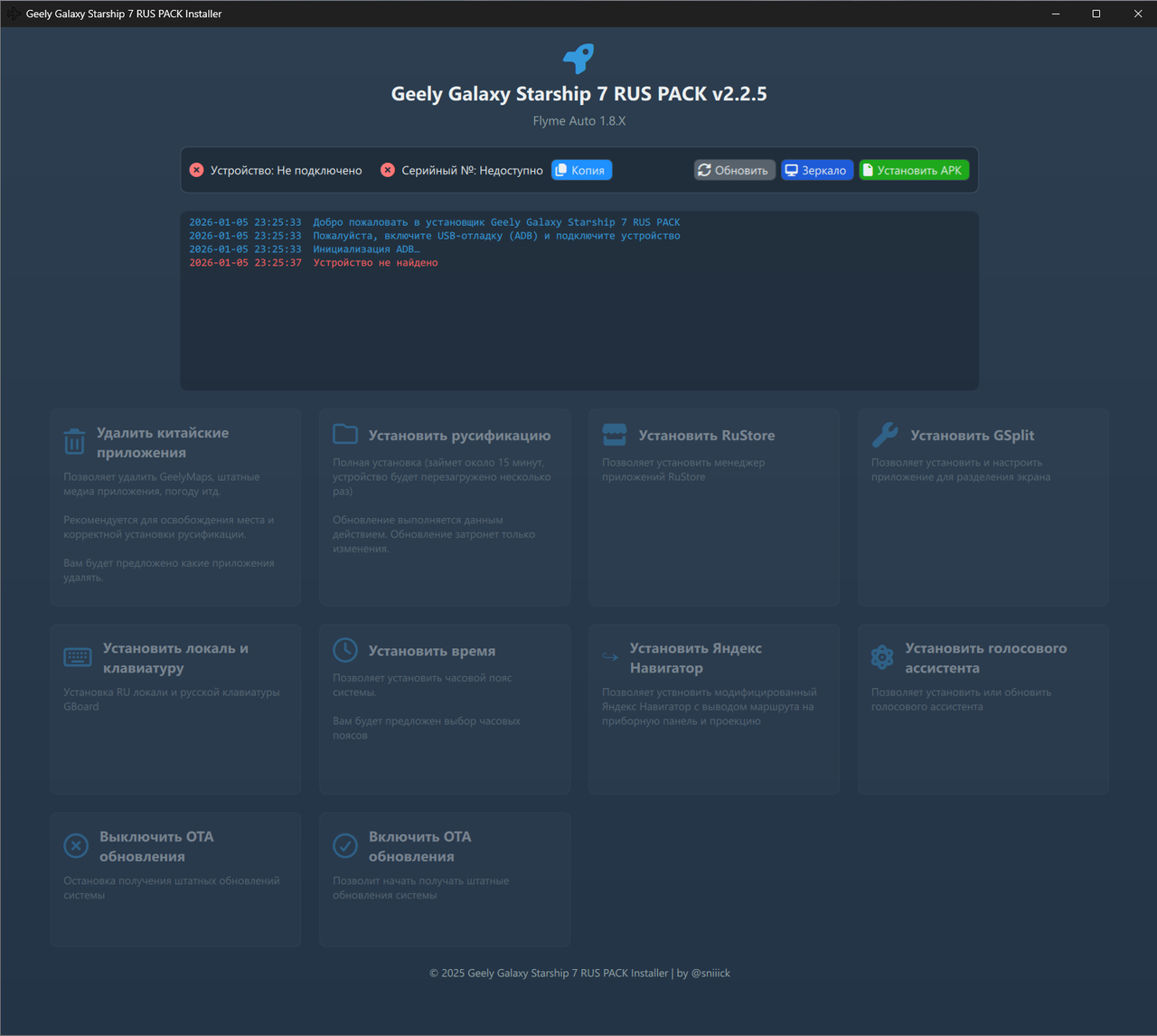Click the gear icon on voice assistant card
The height and width of the screenshot is (1036, 1157).
[x=882, y=657]
